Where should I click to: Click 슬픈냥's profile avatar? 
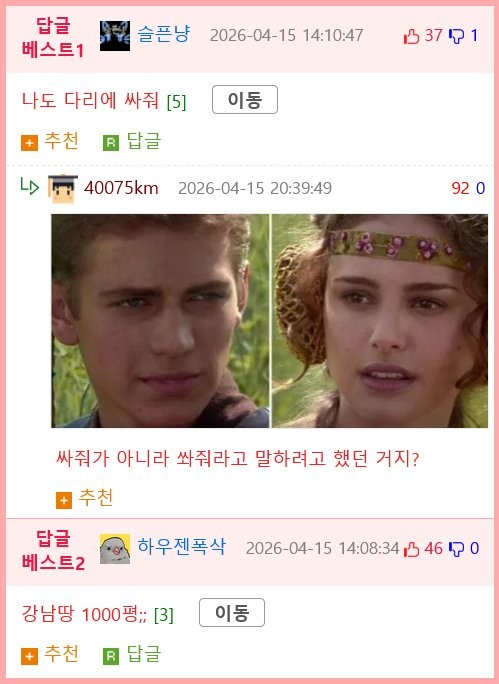[x=115, y=36]
